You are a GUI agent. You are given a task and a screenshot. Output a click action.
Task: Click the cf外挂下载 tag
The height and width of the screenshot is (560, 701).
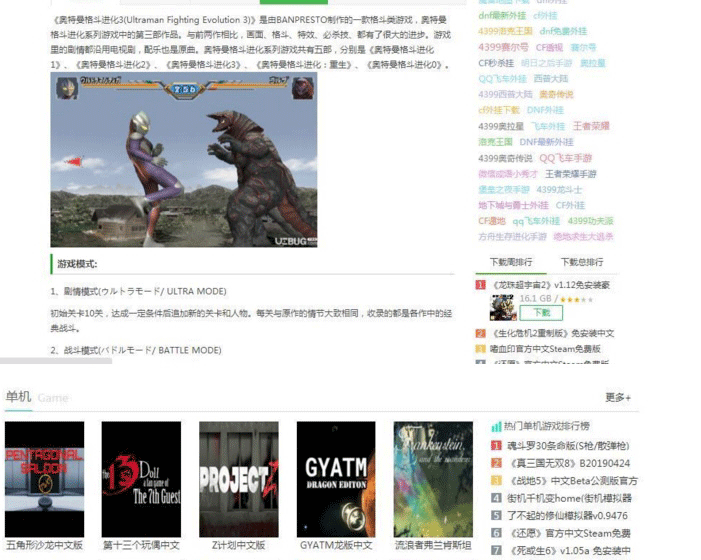(x=498, y=110)
